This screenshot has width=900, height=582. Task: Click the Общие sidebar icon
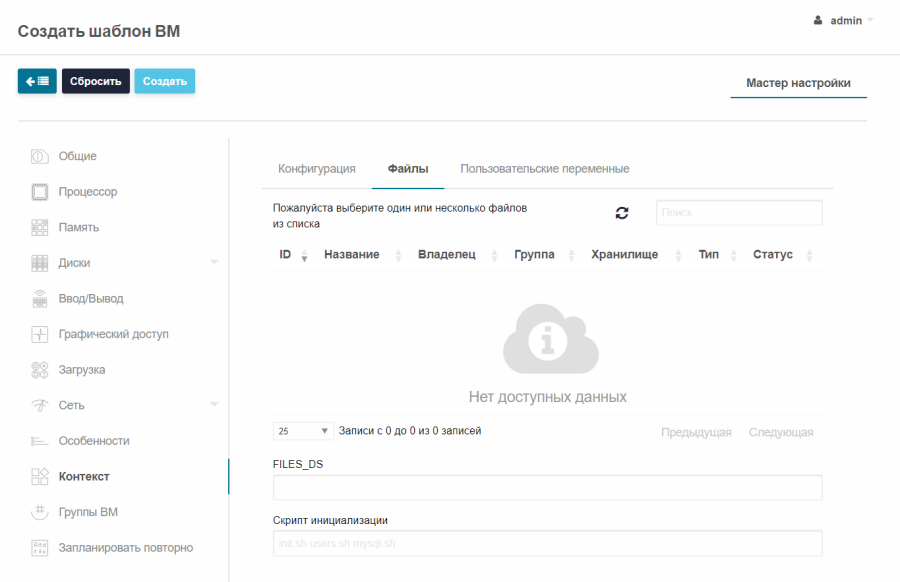[40, 156]
